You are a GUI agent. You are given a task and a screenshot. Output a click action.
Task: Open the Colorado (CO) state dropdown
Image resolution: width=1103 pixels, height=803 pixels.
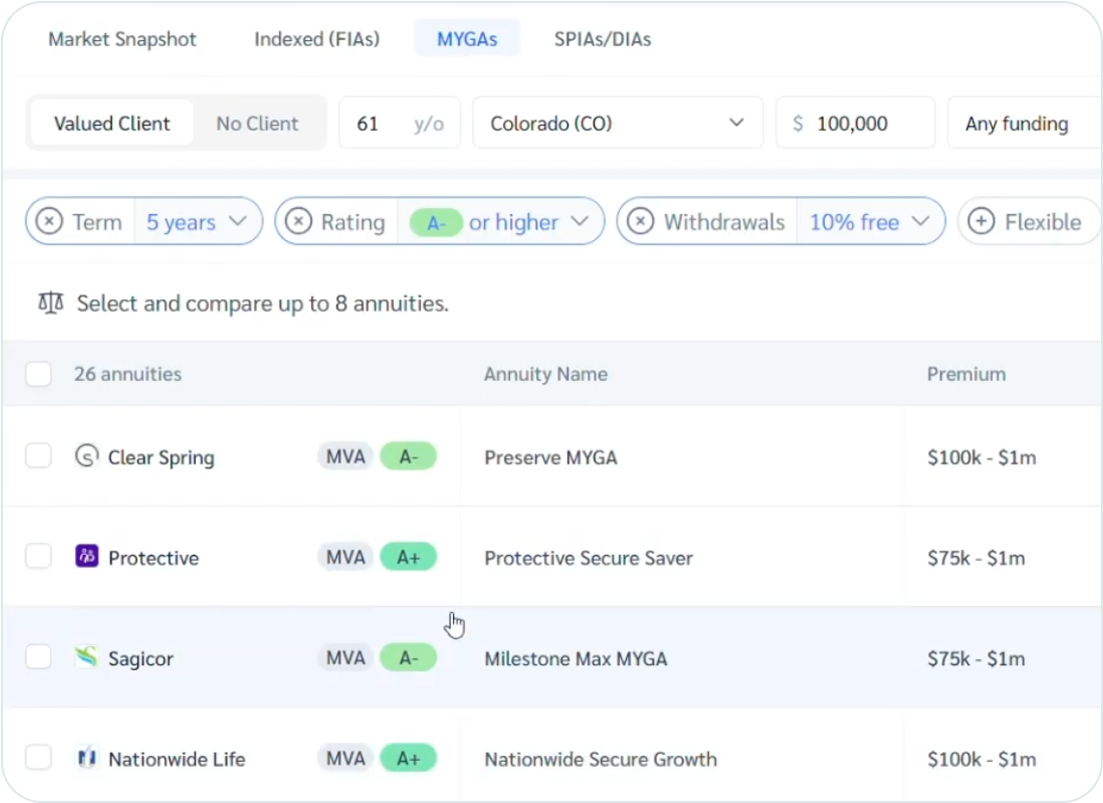pyautogui.click(x=618, y=123)
